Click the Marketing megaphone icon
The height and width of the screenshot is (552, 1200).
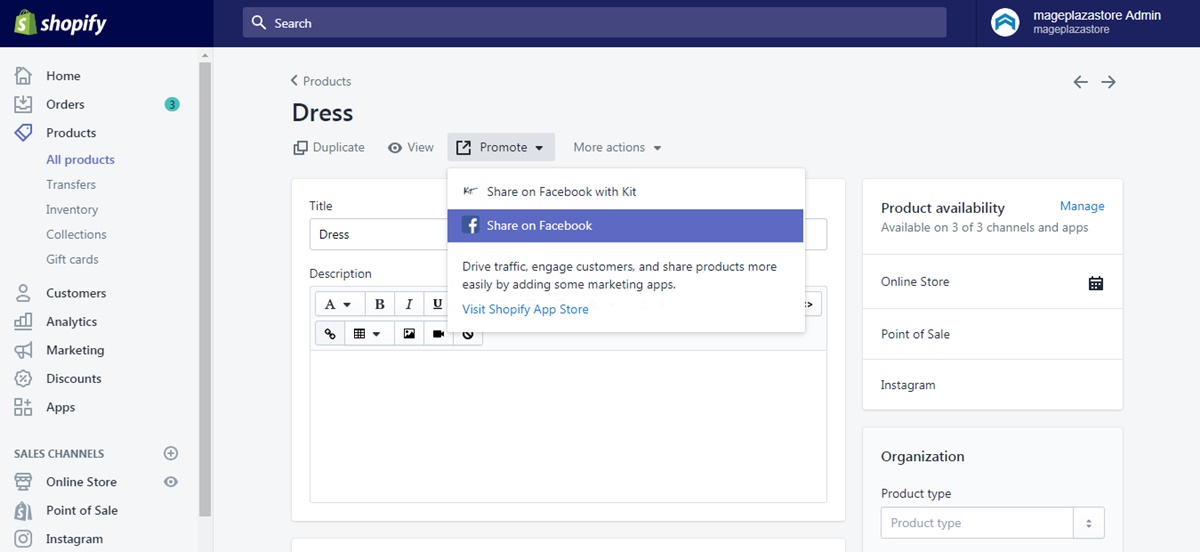point(23,350)
